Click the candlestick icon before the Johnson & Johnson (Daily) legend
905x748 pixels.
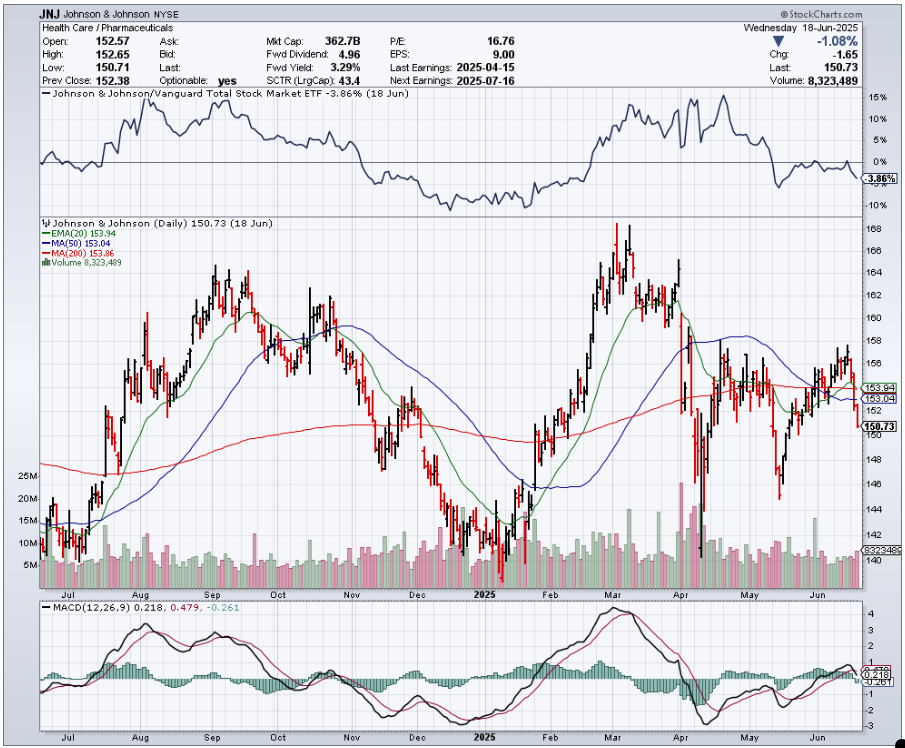point(46,223)
